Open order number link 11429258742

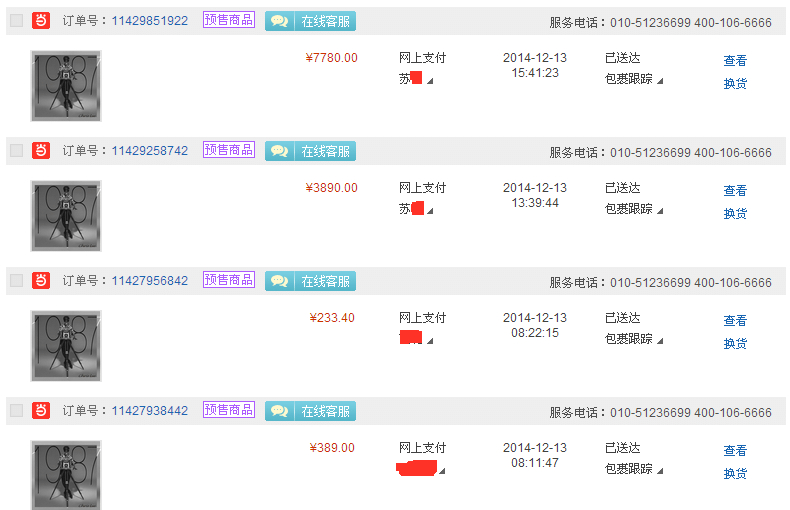[149, 151]
